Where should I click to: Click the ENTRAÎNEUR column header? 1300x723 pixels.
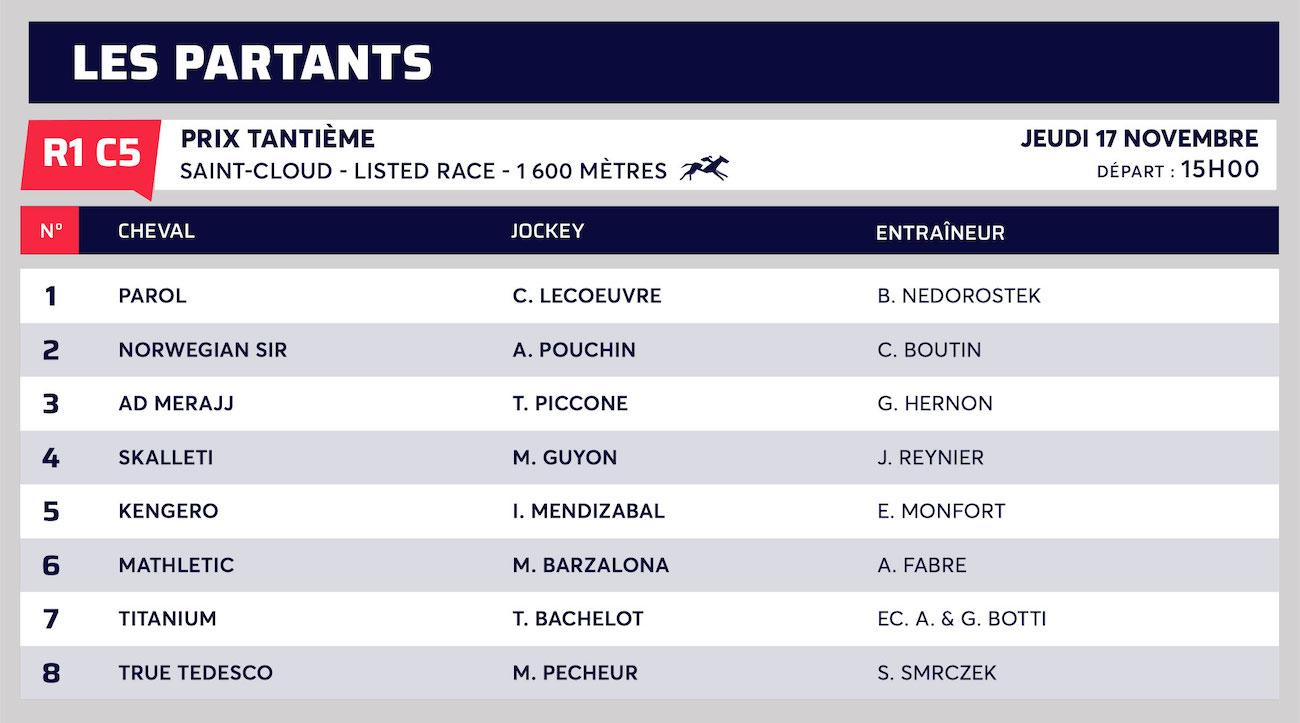[x=940, y=233]
